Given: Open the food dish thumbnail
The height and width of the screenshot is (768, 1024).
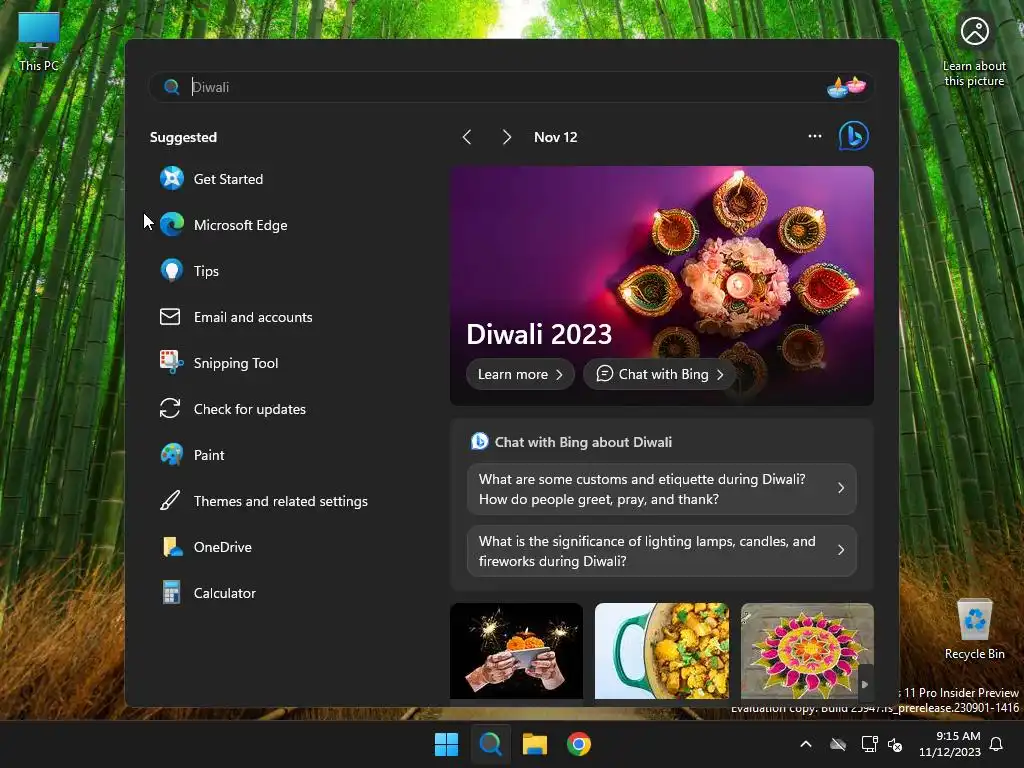Looking at the screenshot, I should tap(662, 651).
